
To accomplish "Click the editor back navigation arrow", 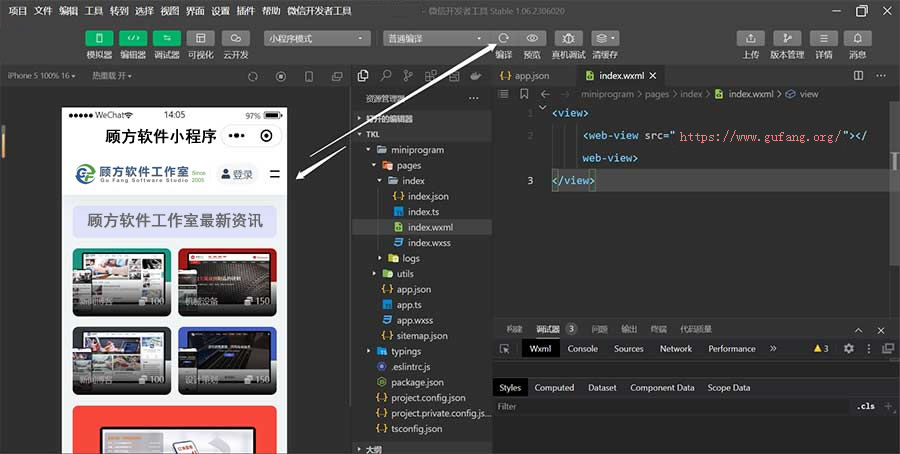I will coord(545,94).
